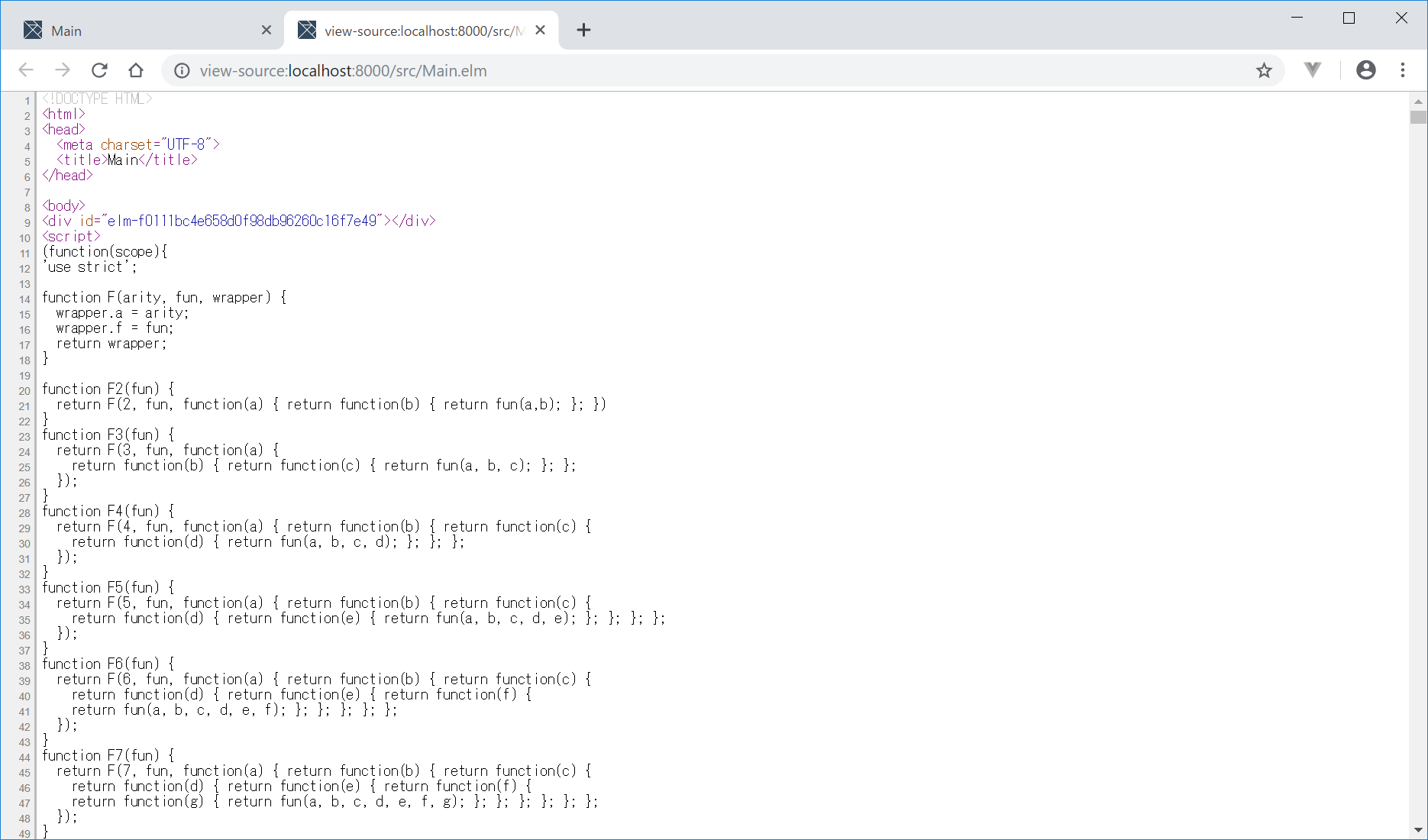Select the view-source localhost tab
Viewport: 1428px width, 840px height.
click(x=416, y=31)
